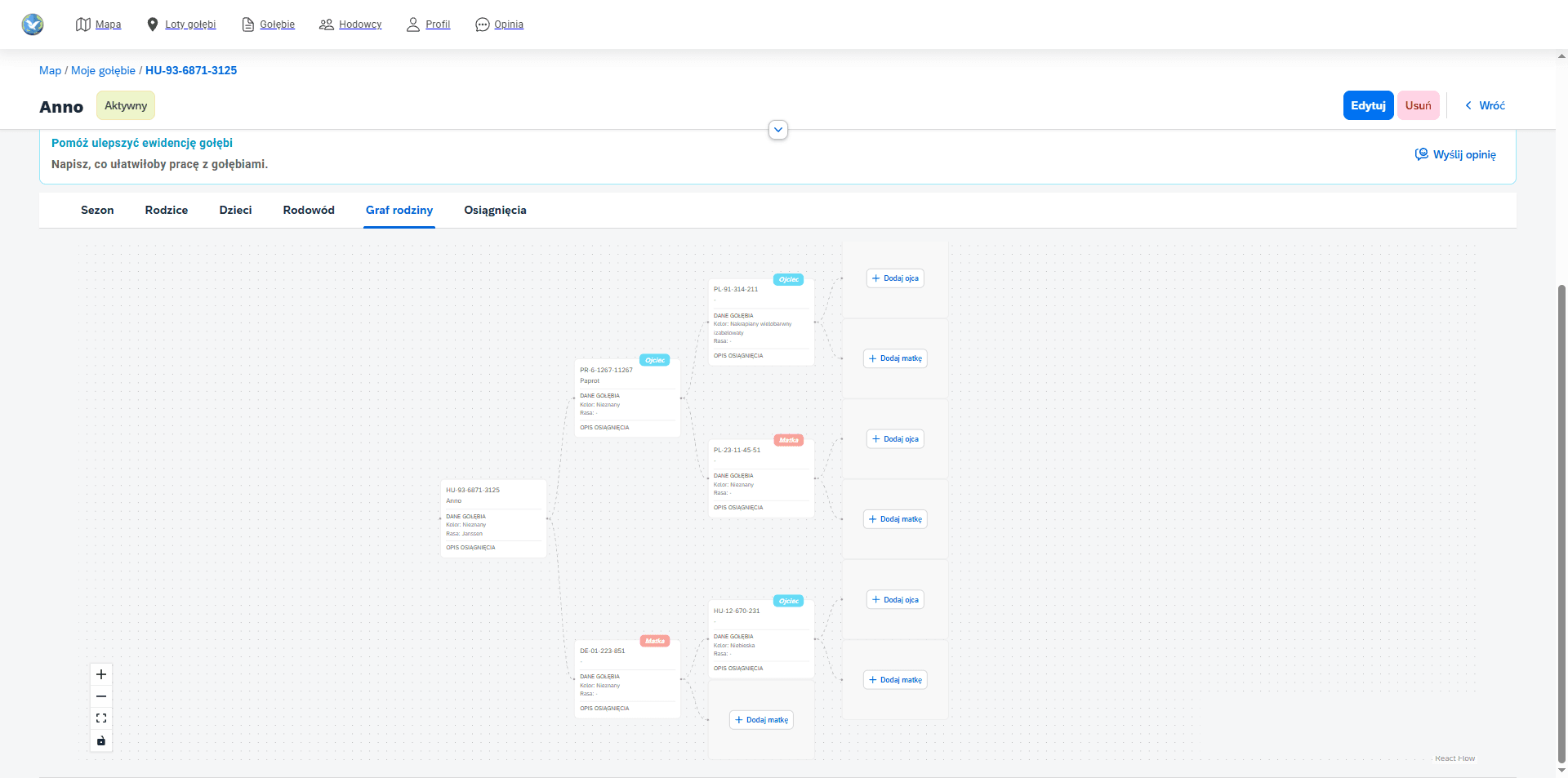Image resolution: width=1568 pixels, height=778 pixels.
Task: Open the Osiągnięcia tab
Action: [495, 210]
